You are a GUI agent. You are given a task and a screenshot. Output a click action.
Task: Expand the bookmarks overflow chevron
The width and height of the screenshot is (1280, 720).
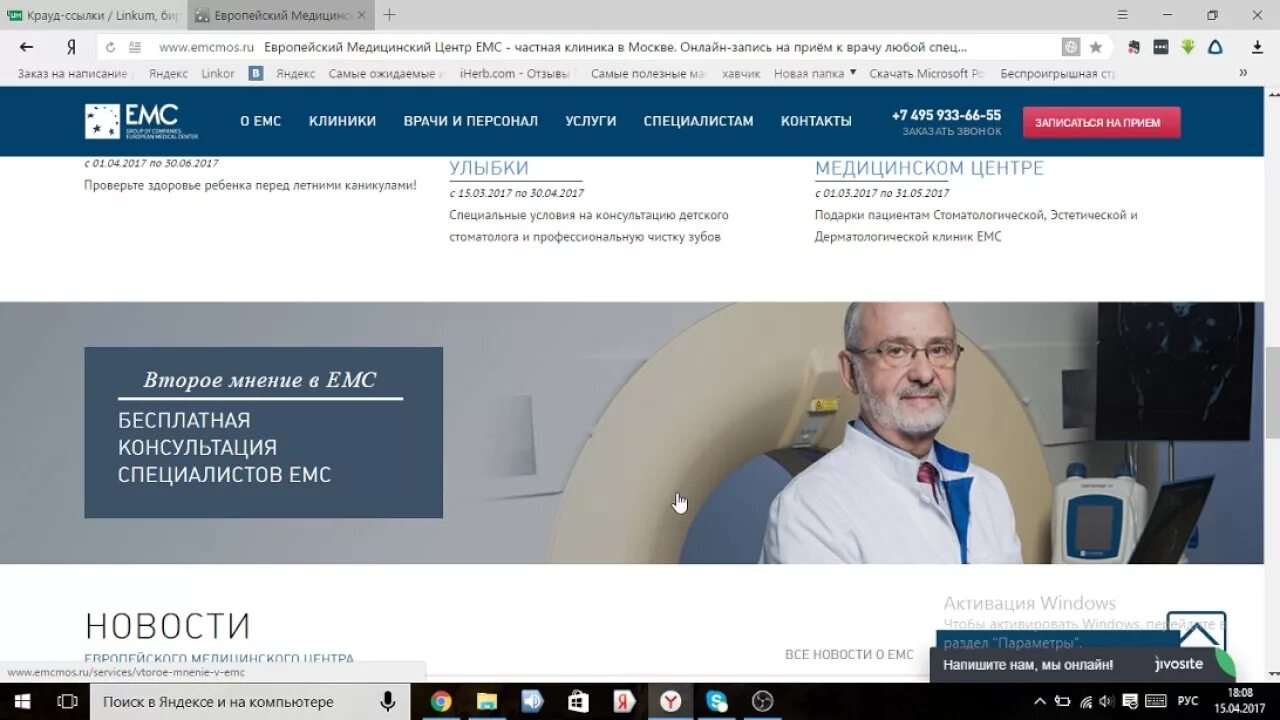[1243, 73]
